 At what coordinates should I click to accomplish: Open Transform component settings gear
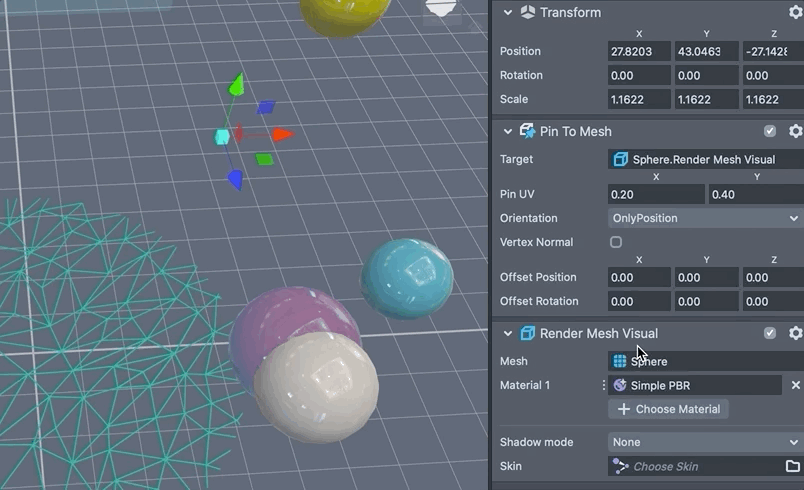795,12
